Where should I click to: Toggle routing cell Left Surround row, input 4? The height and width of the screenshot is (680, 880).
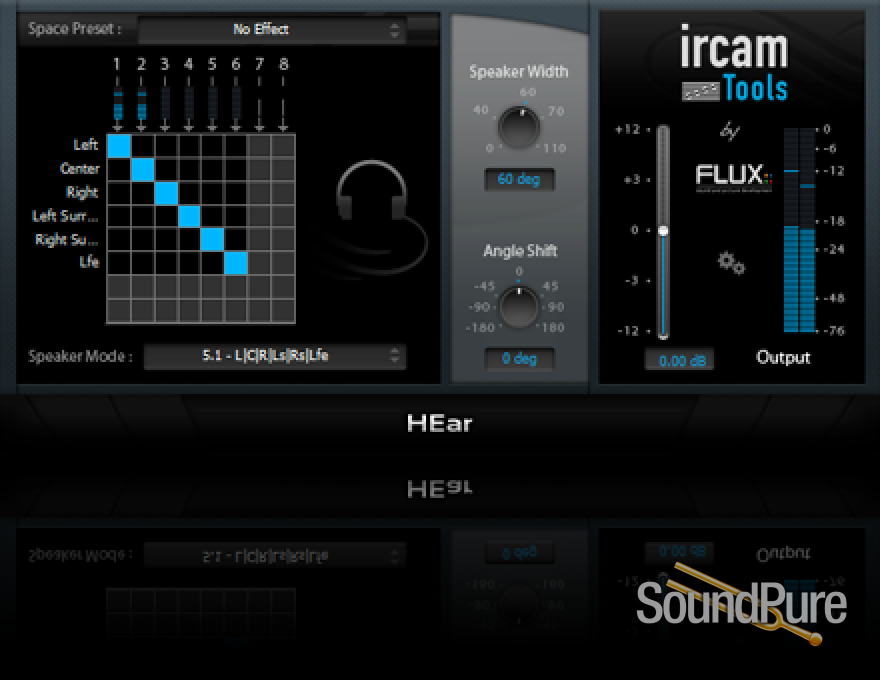pyautogui.click(x=189, y=216)
